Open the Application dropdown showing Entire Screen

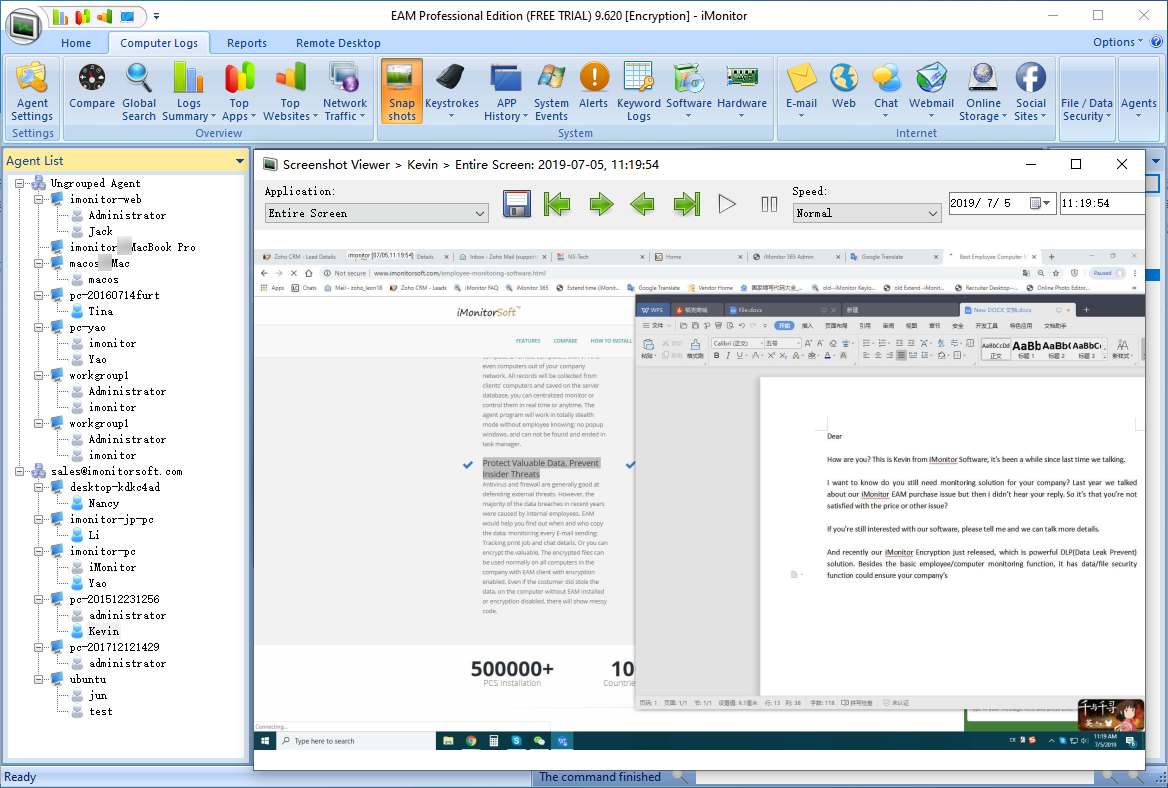point(377,214)
